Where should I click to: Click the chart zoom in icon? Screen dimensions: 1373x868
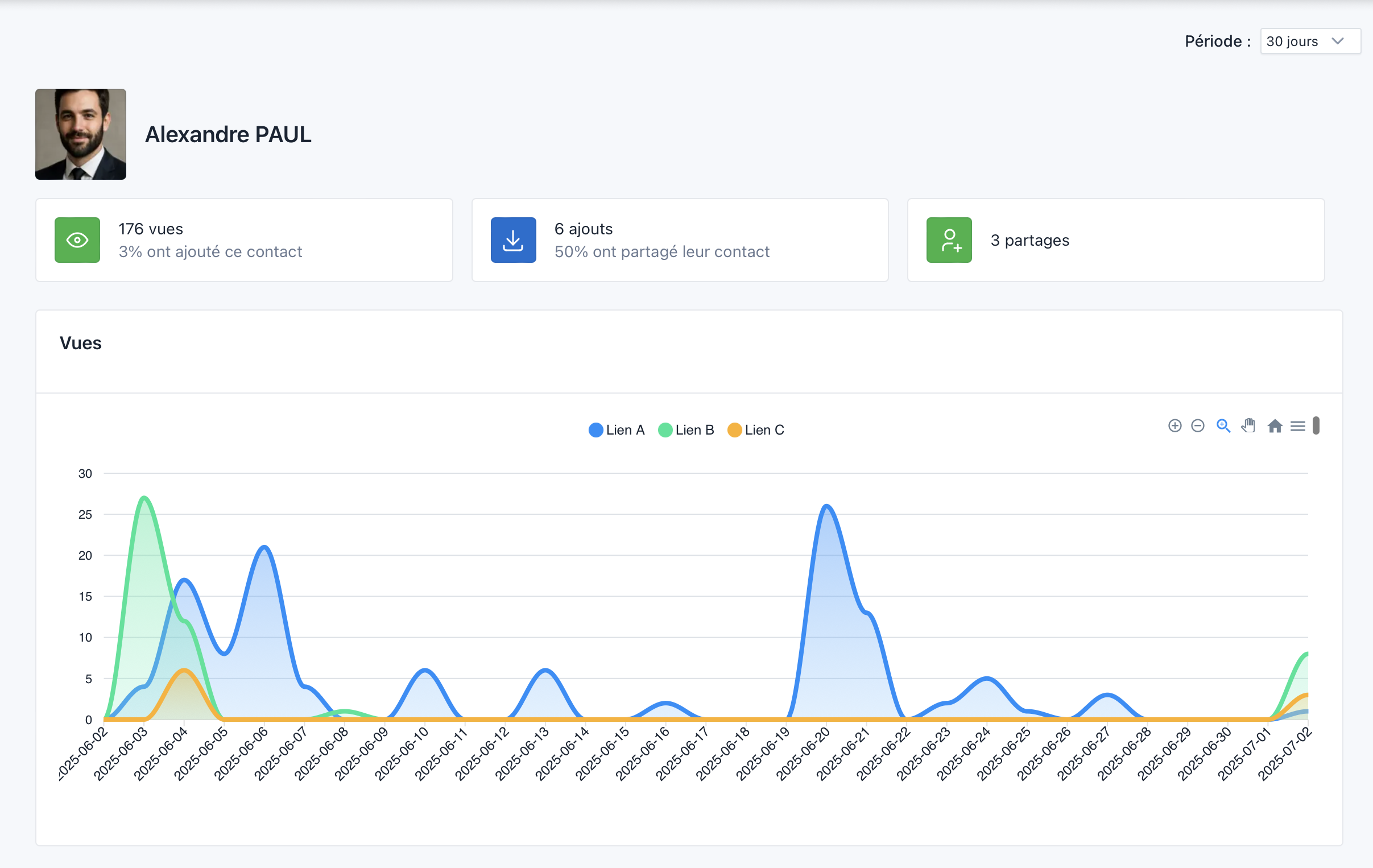pyautogui.click(x=1175, y=426)
